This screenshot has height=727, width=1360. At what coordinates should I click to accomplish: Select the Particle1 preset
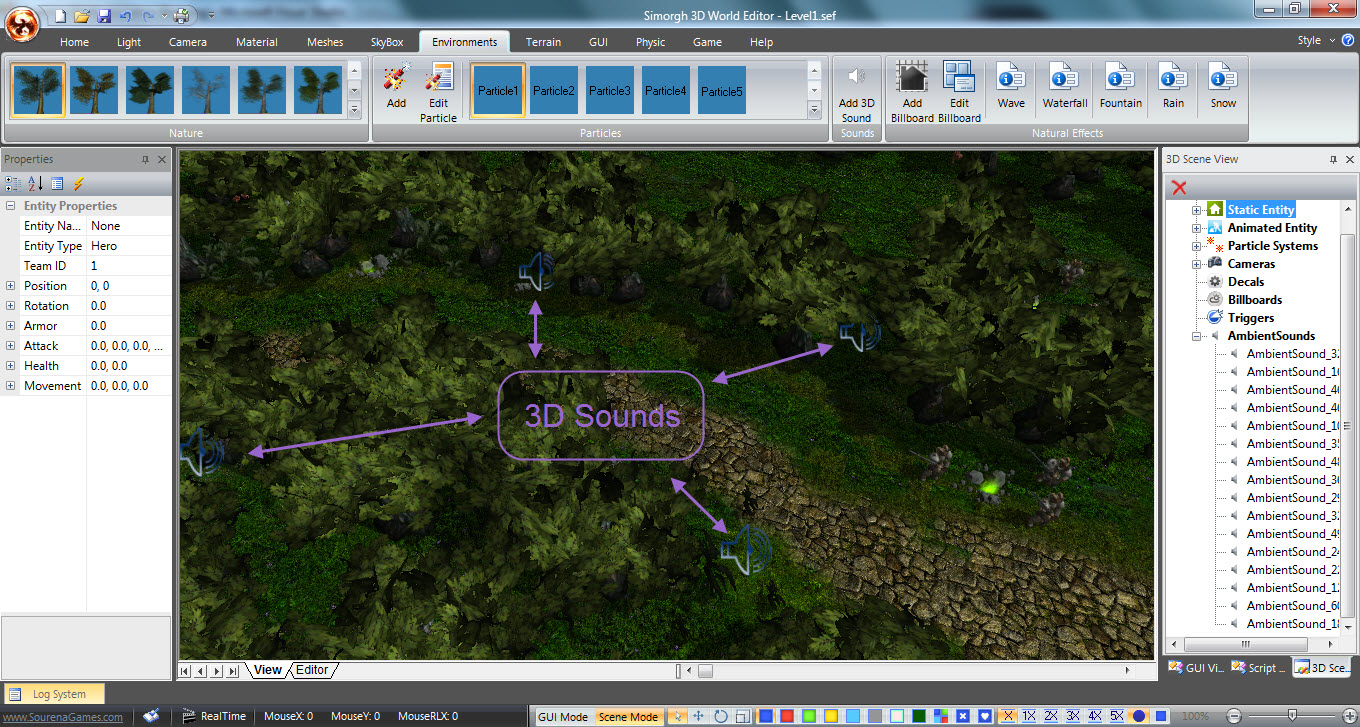pyautogui.click(x=498, y=91)
